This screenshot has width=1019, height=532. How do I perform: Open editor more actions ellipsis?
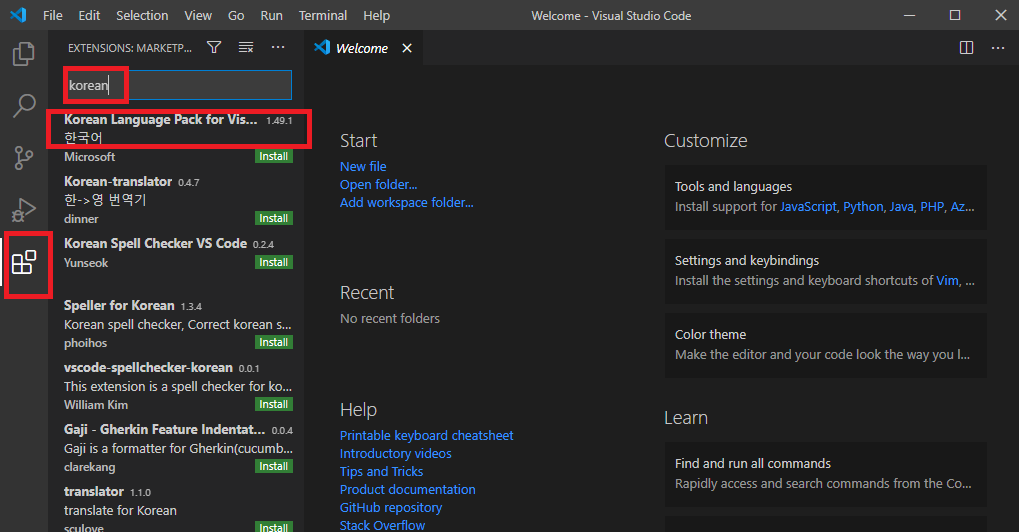coord(998,47)
